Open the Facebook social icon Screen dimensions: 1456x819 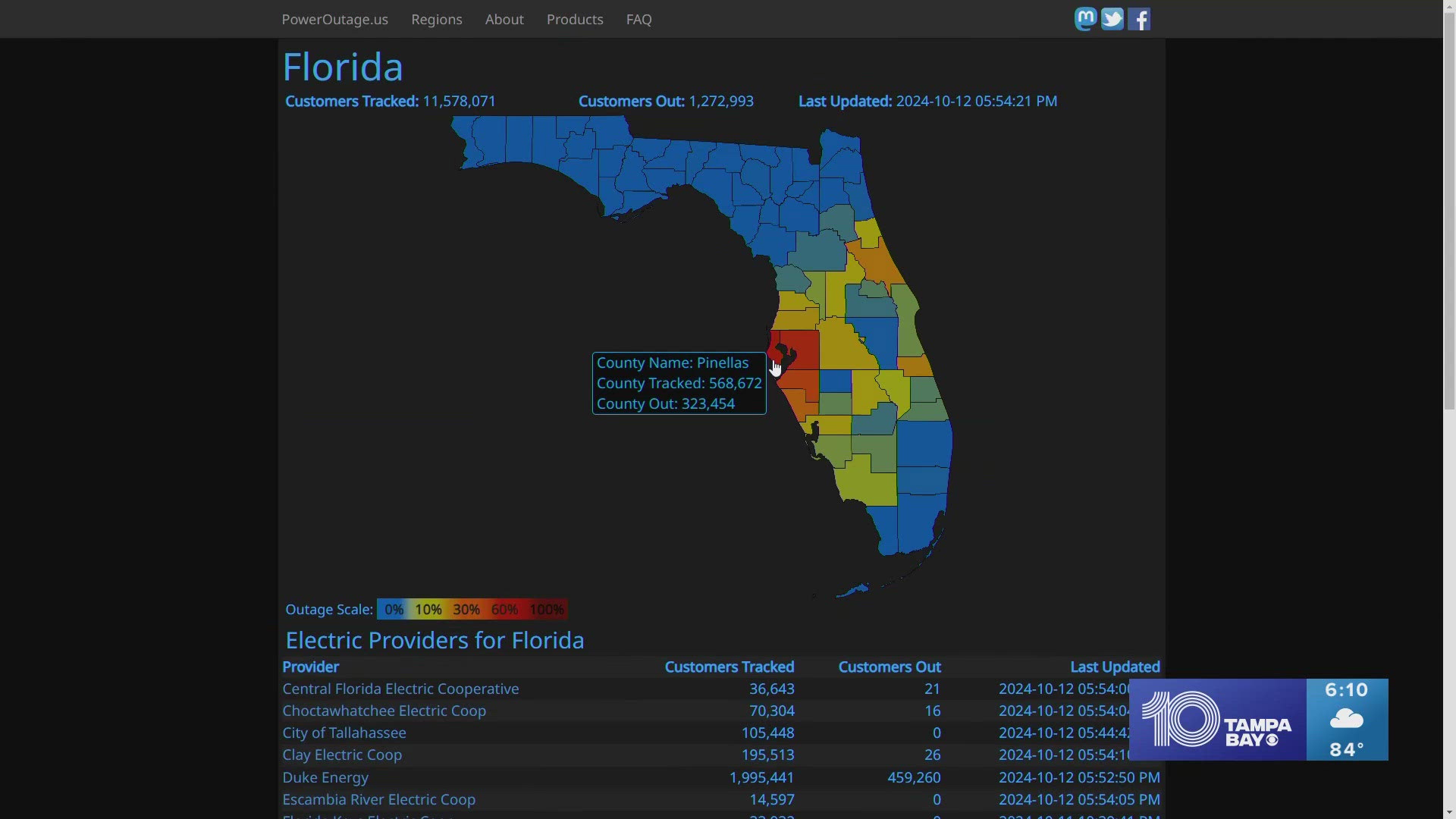click(x=1138, y=19)
